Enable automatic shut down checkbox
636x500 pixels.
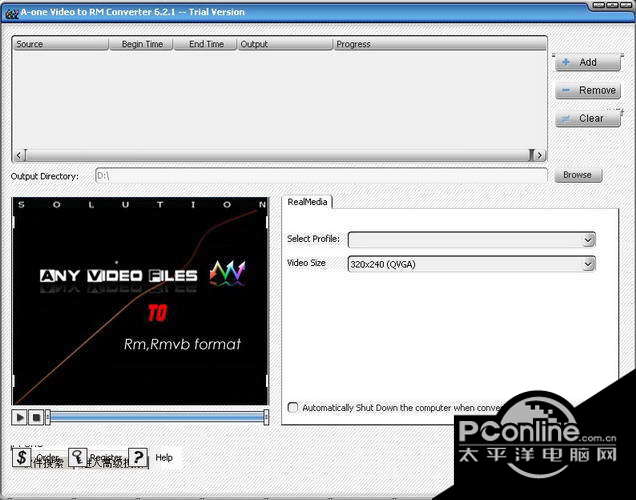[x=292, y=407]
